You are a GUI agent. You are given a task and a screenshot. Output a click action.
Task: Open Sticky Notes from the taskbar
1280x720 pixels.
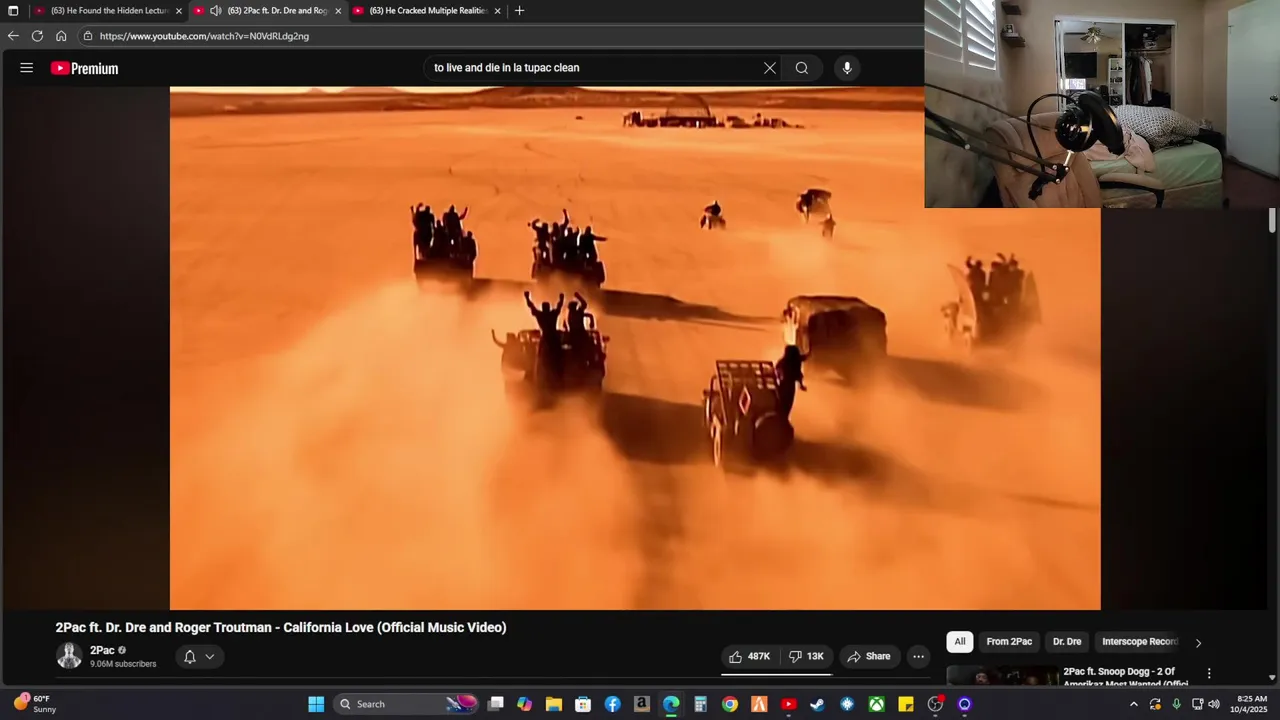[x=905, y=704]
